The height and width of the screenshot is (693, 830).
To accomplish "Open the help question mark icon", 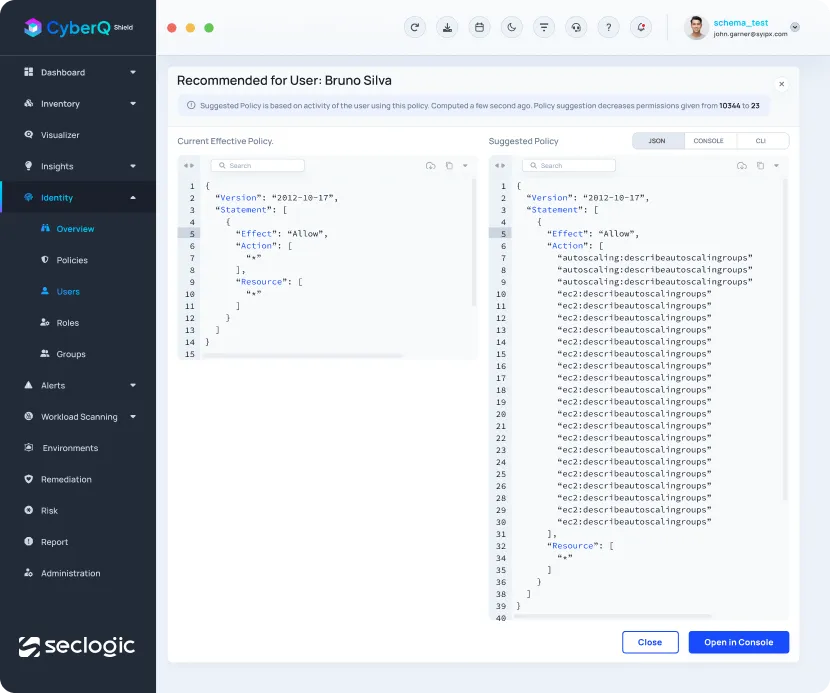I will (x=608, y=28).
